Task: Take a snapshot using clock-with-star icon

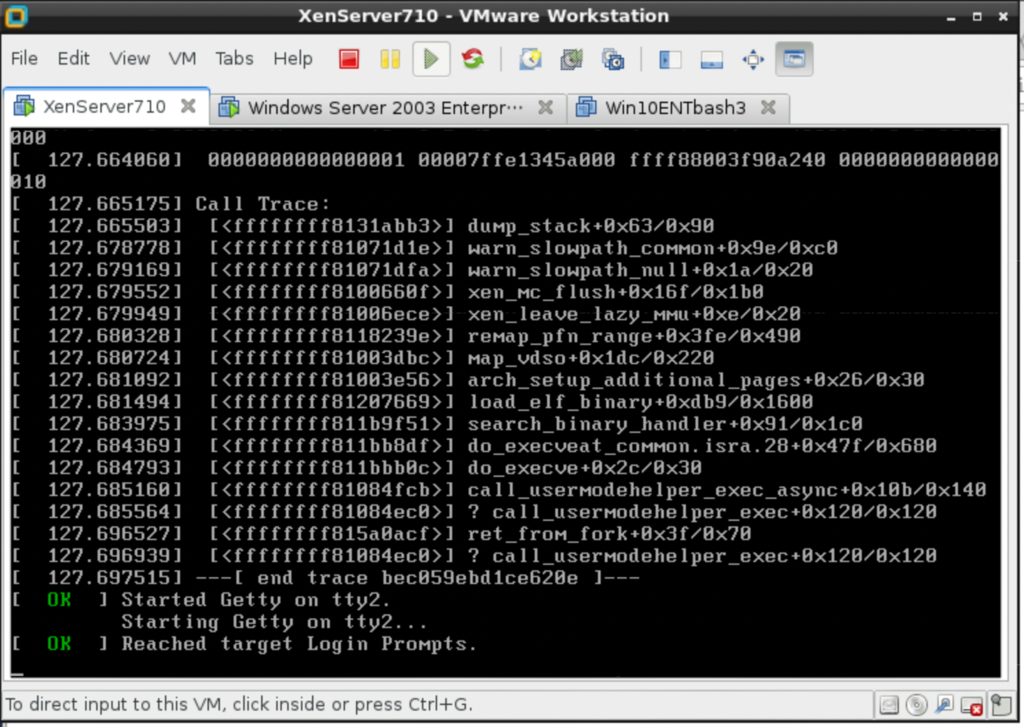Action: click(530, 59)
